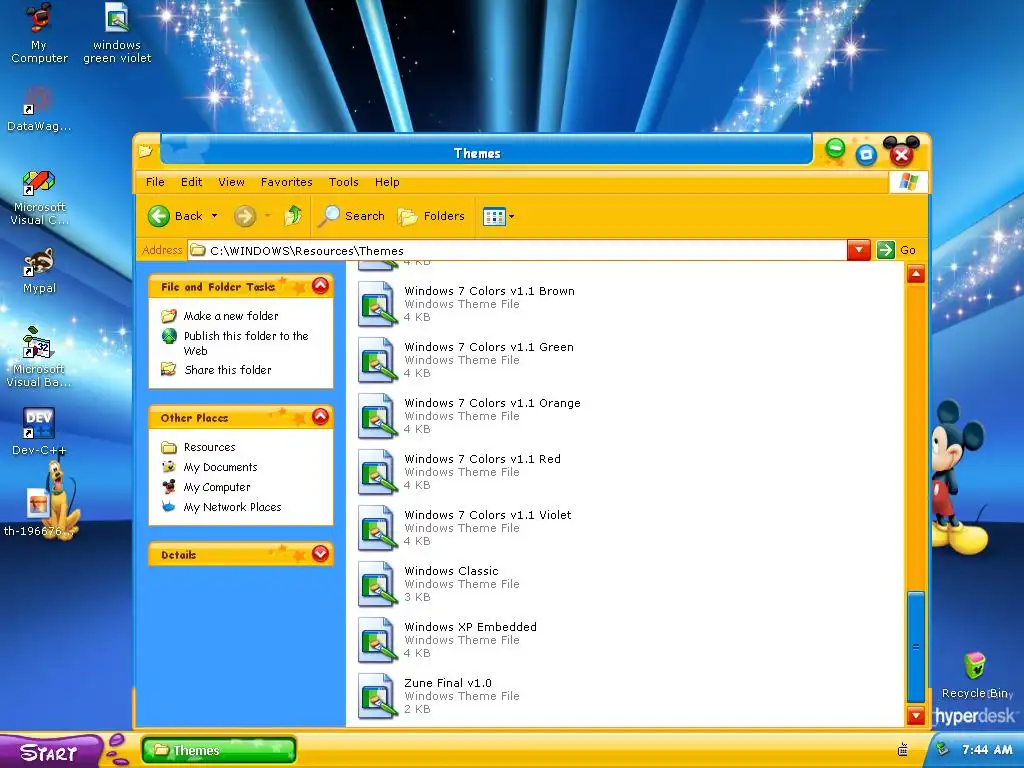Click the green Go arrow button
The image size is (1024, 768).
(x=886, y=250)
